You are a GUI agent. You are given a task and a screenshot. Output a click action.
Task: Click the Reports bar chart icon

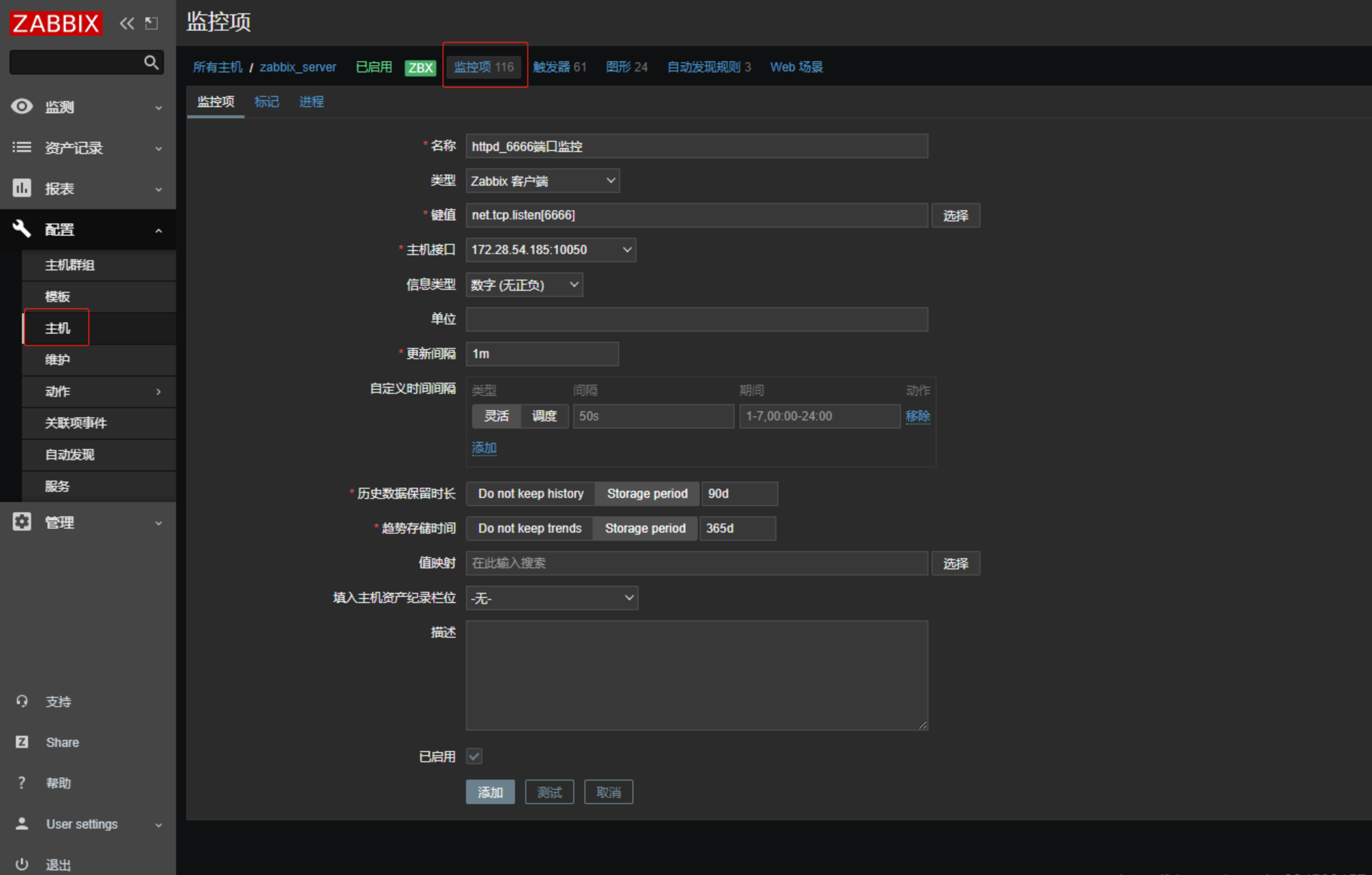pyautogui.click(x=21, y=188)
